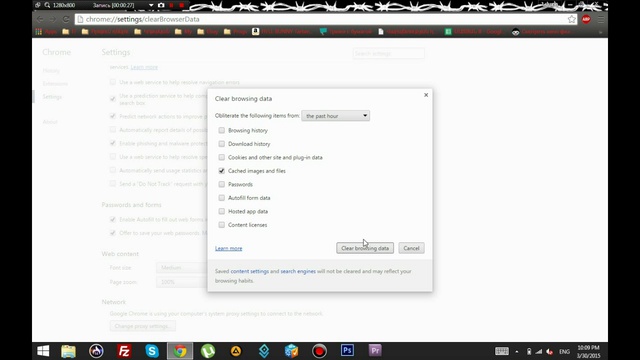640x360 pixels.
Task: Open the recorder bar dropdown arrow
Action: [x=151, y=5]
